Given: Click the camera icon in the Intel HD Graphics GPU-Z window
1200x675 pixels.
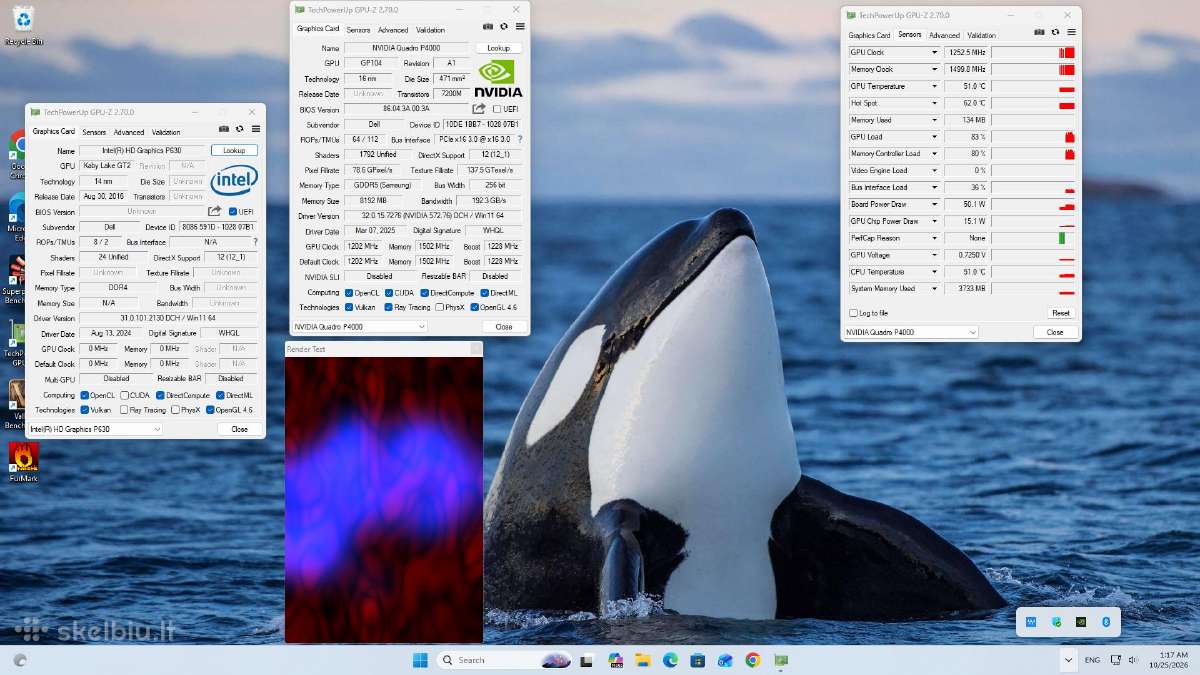Looking at the screenshot, I should [224, 129].
